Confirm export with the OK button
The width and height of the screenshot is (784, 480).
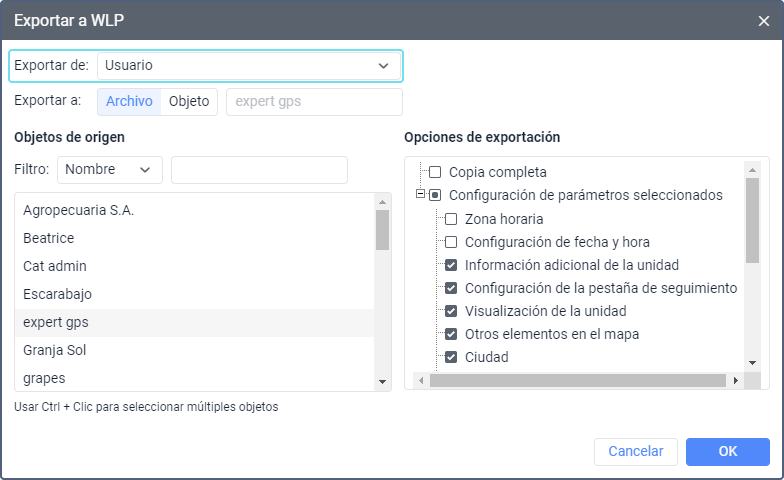(x=727, y=451)
